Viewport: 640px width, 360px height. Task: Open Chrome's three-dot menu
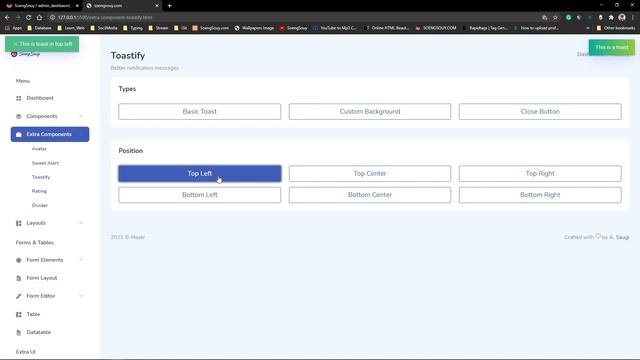click(633, 18)
